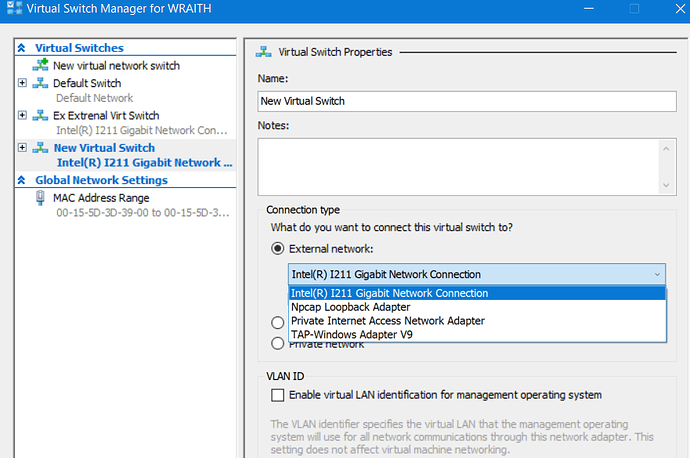This screenshot has width=690, height=458.
Task: Select the Private network radio button
Action: click(x=277, y=344)
